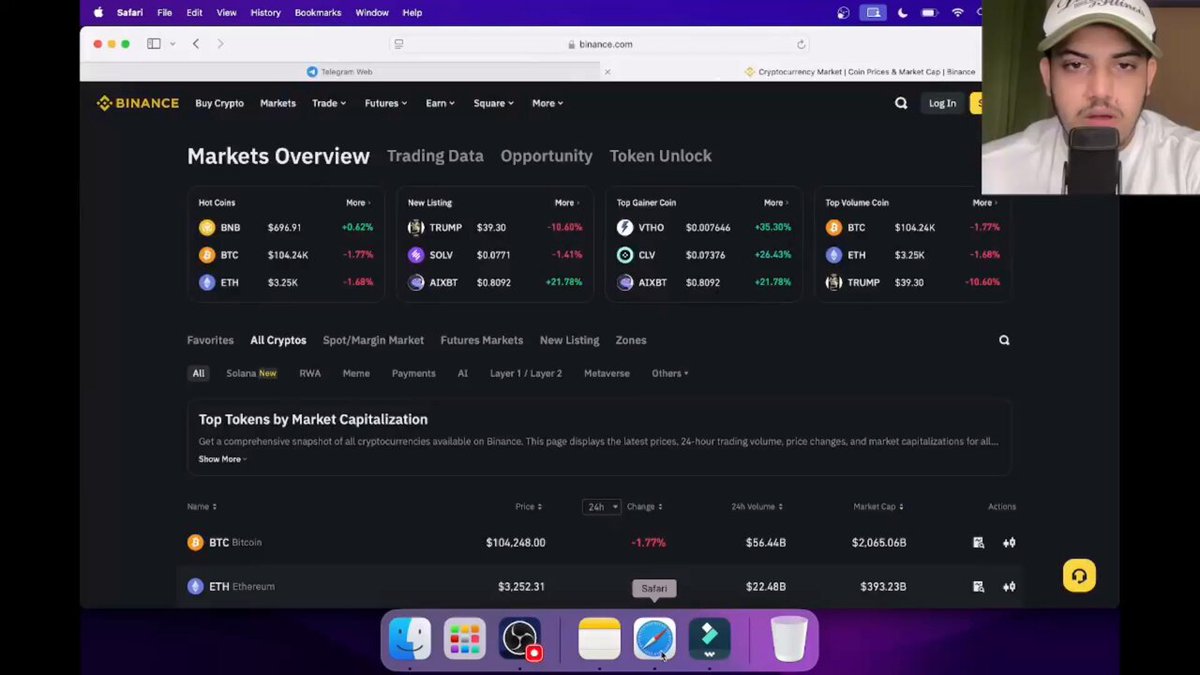
Task: Select the Favorites tab
Action: tap(210, 340)
